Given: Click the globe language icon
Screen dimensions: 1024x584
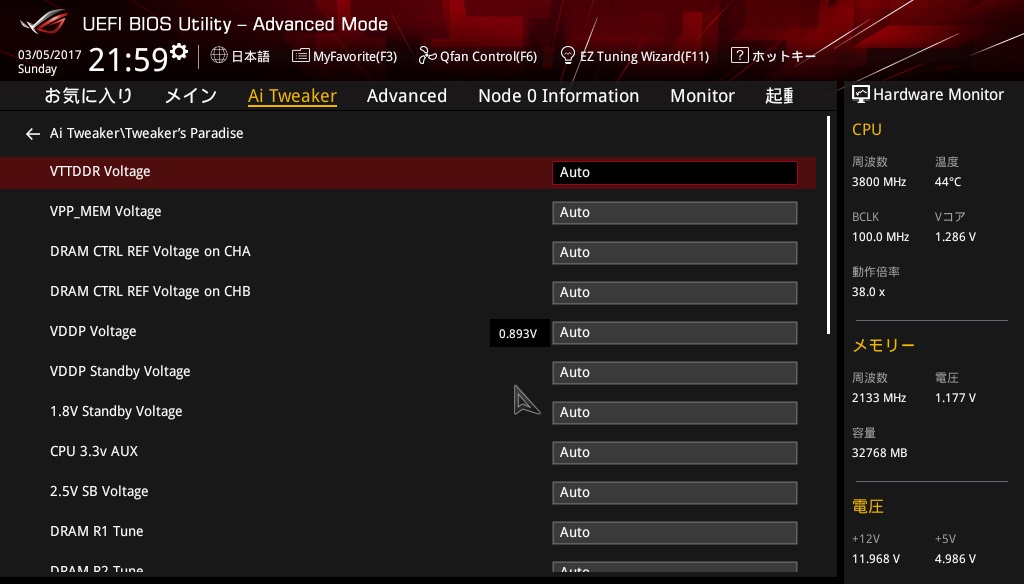Looking at the screenshot, I should pos(219,56).
